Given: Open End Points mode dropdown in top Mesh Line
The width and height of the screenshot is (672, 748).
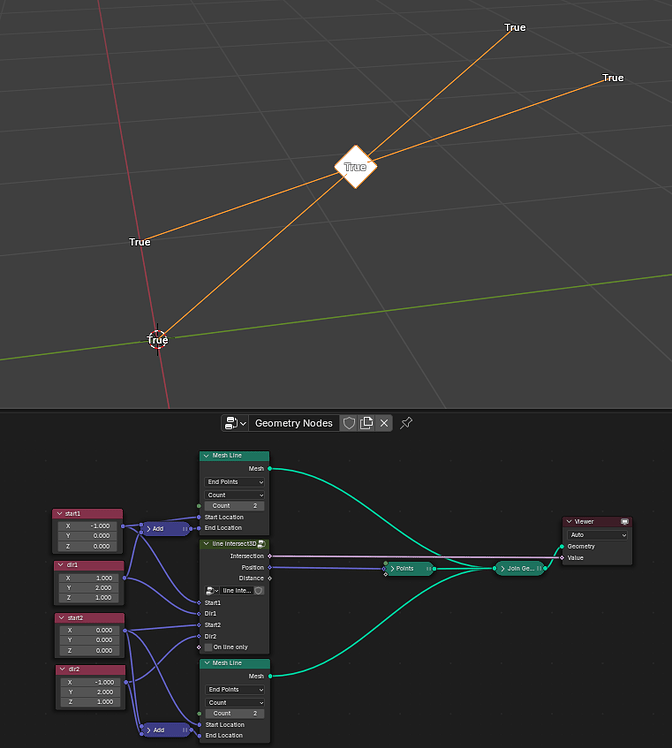Looking at the screenshot, I should pos(235,482).
